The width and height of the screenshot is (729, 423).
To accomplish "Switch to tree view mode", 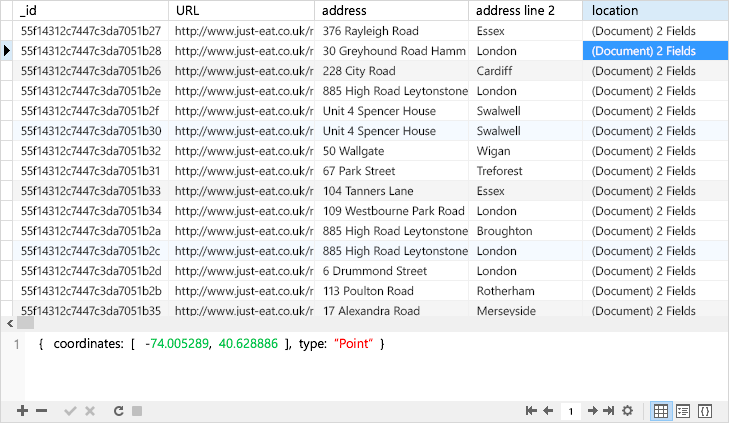I will tap(683, 411).
